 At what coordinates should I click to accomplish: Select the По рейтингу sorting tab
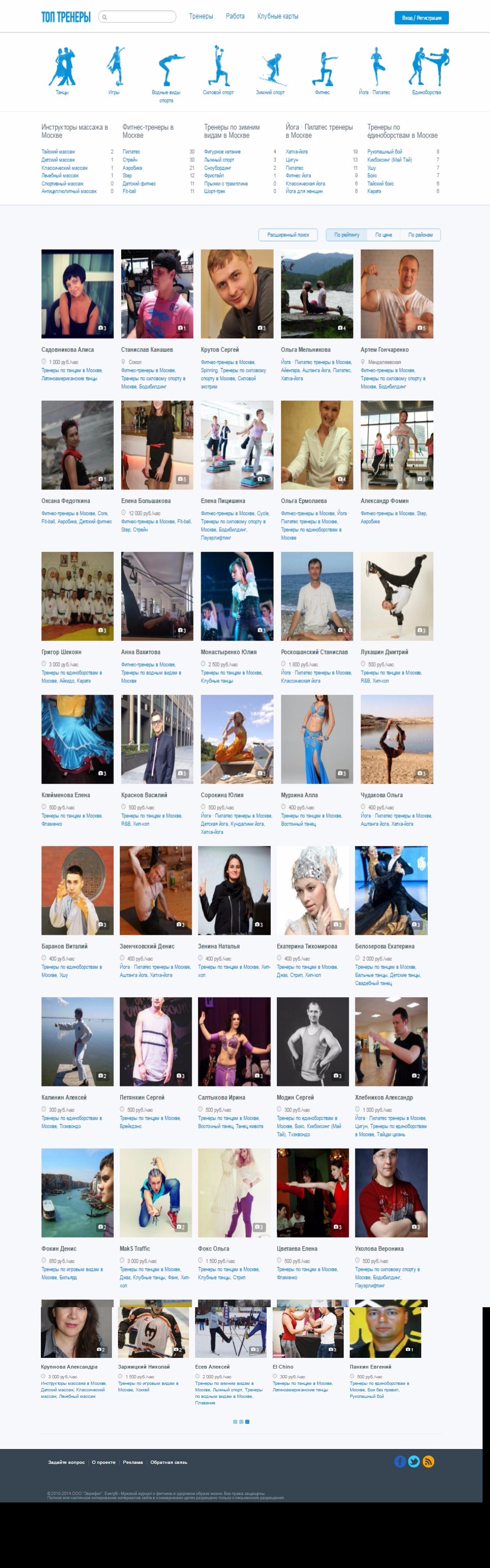click(346, 234)
